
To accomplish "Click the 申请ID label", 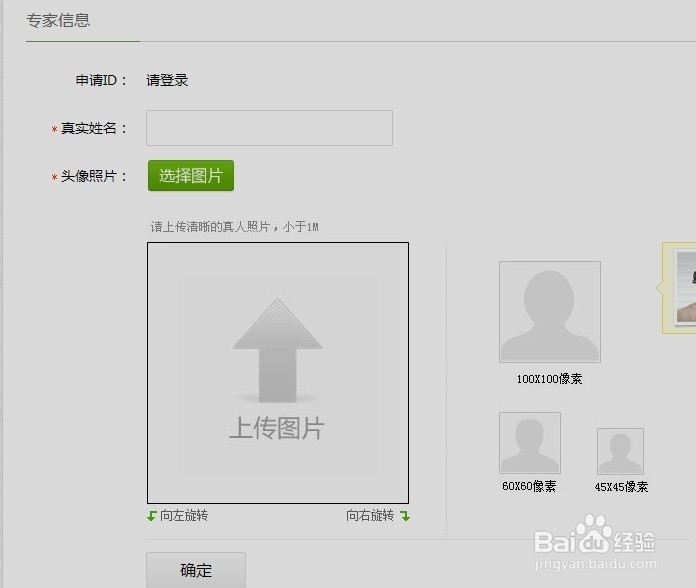I will point(101,80).
